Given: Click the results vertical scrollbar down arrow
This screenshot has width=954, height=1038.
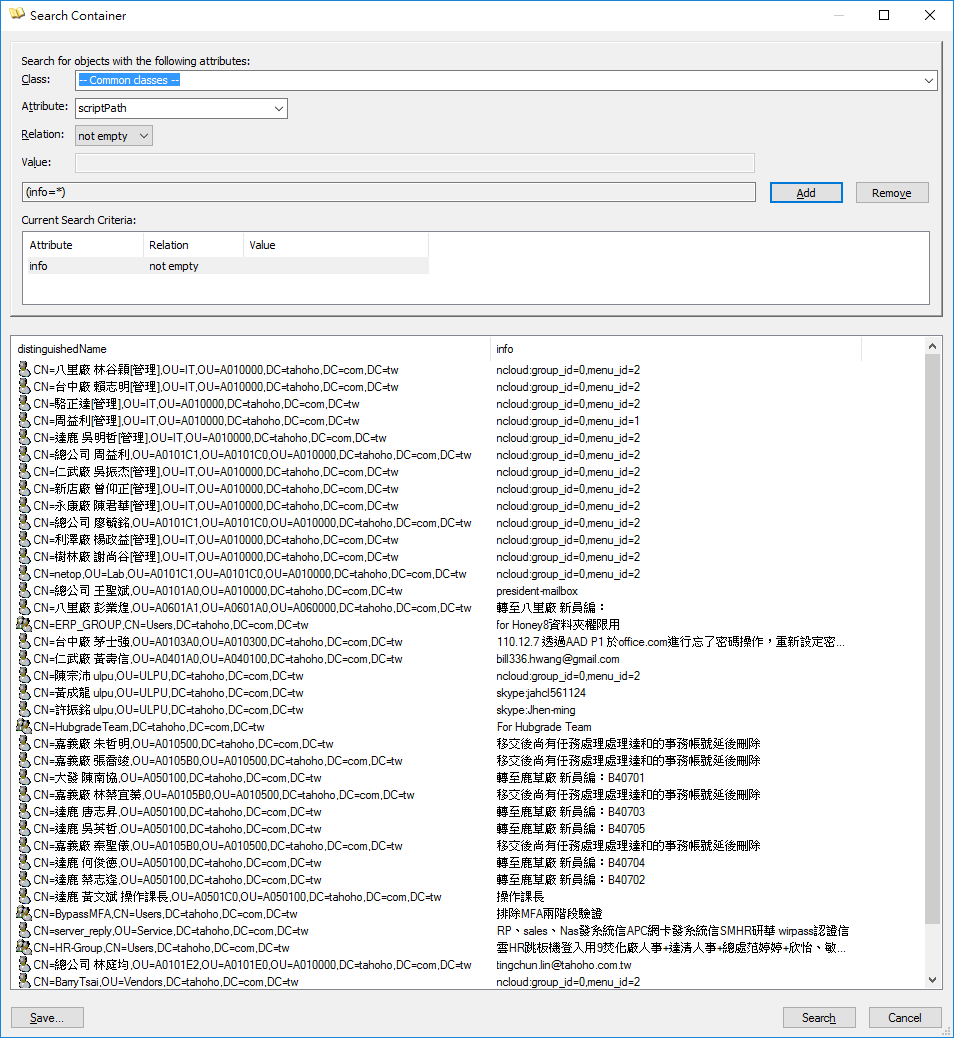Looking at the screenshot, I should click(933, 981).
